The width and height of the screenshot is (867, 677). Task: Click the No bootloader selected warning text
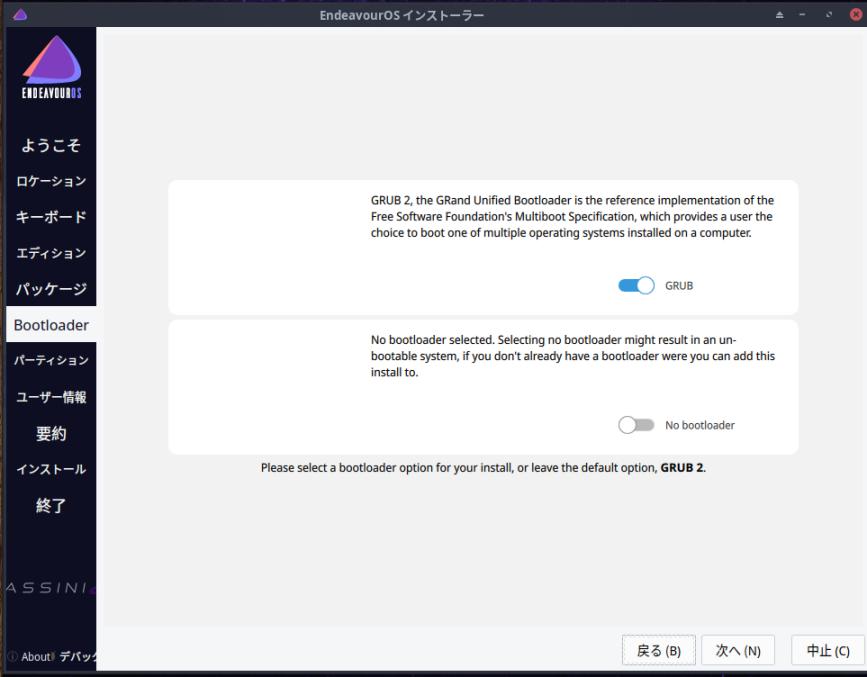[x=572, y=356]
